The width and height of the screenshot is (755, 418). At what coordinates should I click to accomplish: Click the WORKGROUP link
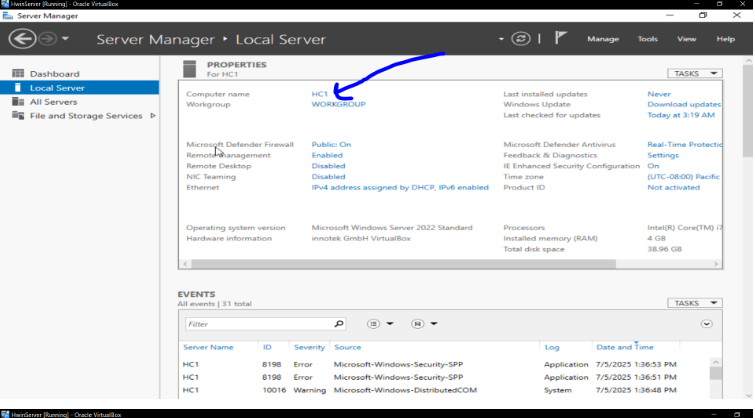click(x=338, y=104)
